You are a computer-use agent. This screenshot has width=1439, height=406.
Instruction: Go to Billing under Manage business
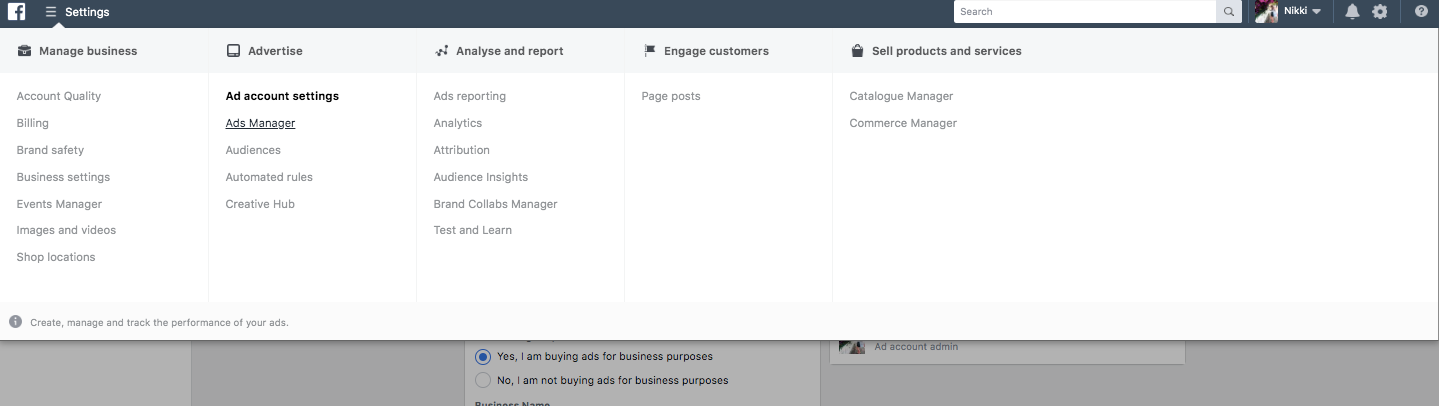[x=32, y=123]
